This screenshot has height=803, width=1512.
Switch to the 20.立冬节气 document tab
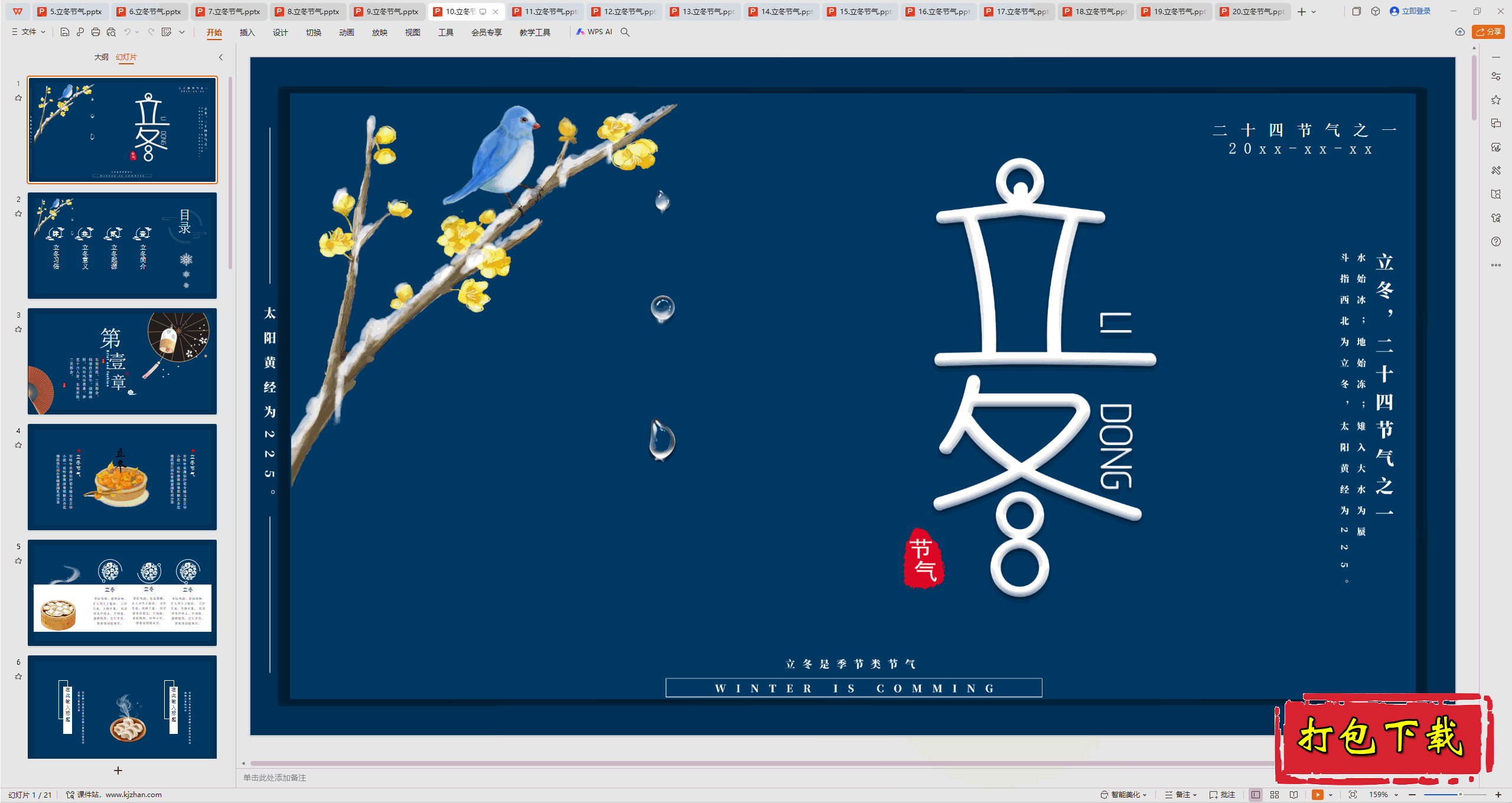(1253, 12)
